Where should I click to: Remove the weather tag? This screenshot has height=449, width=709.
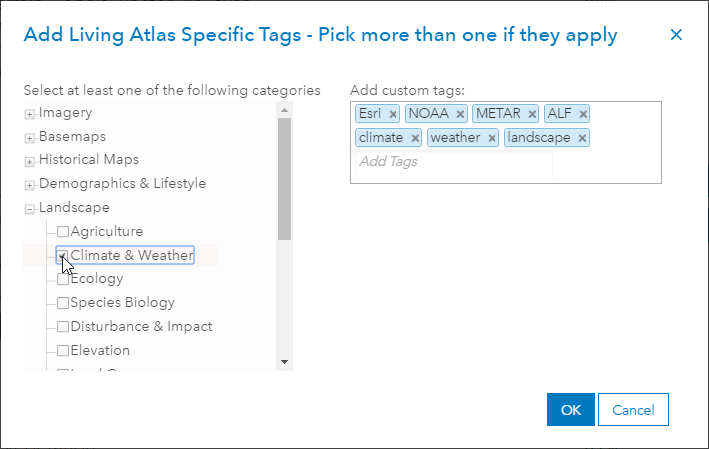492,138
